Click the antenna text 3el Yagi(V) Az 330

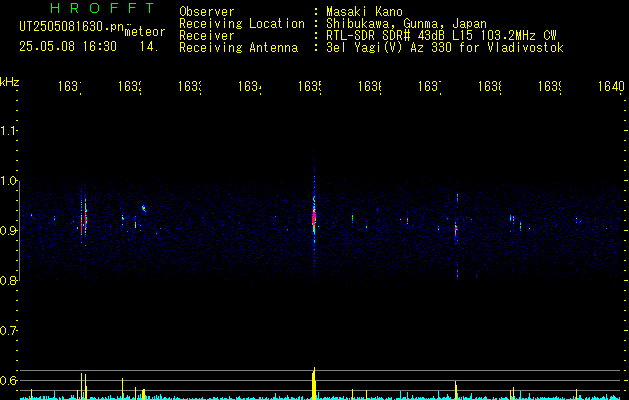(390, 48)
